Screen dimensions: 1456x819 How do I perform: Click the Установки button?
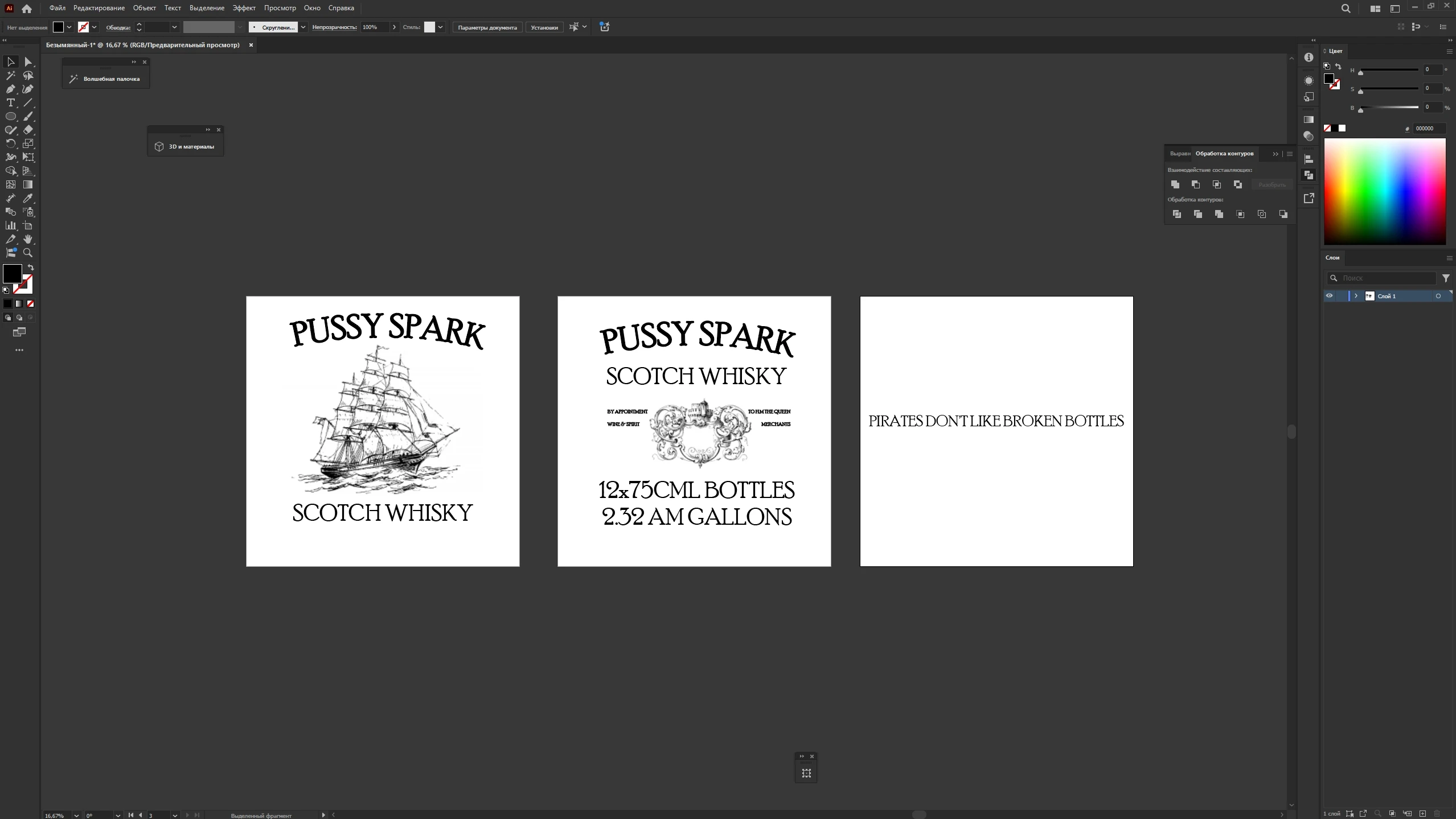point(544,27)
